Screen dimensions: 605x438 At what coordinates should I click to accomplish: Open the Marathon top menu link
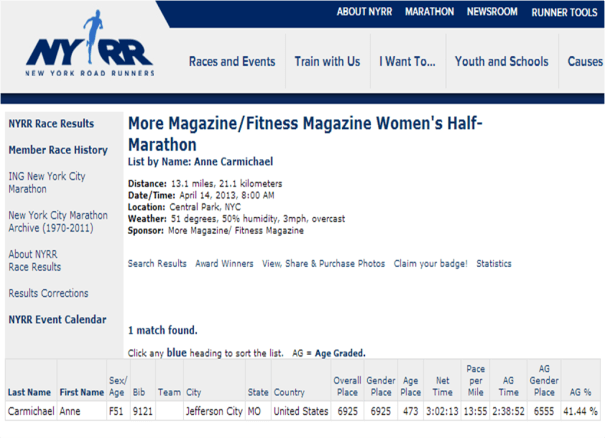tap(429, 12)
